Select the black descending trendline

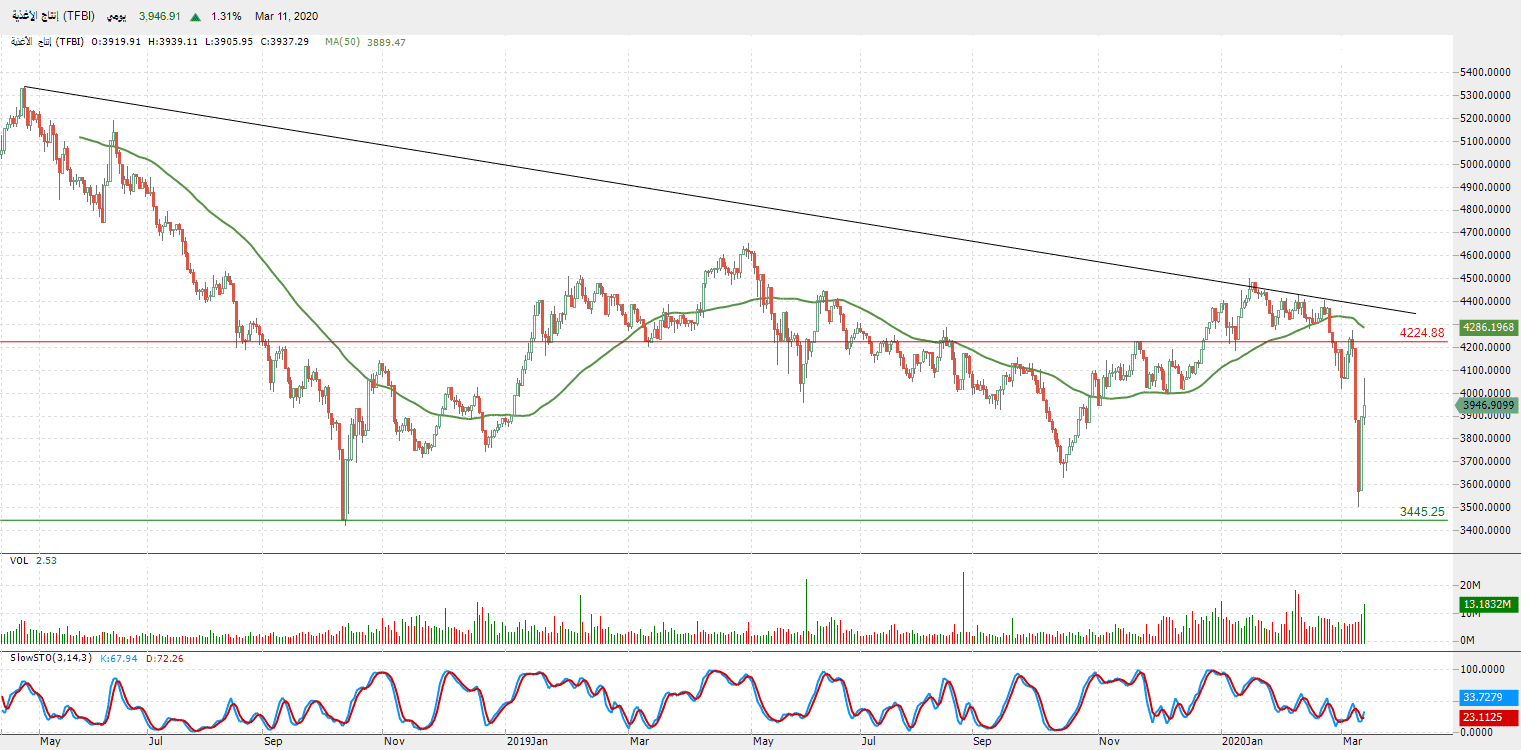pyautogui.click(x=720, y=200)
